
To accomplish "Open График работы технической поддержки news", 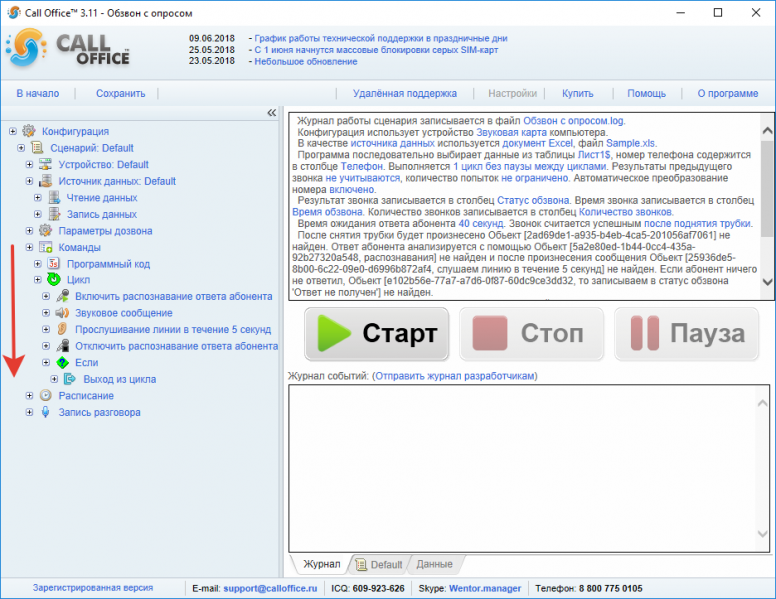I will point(381,38).
